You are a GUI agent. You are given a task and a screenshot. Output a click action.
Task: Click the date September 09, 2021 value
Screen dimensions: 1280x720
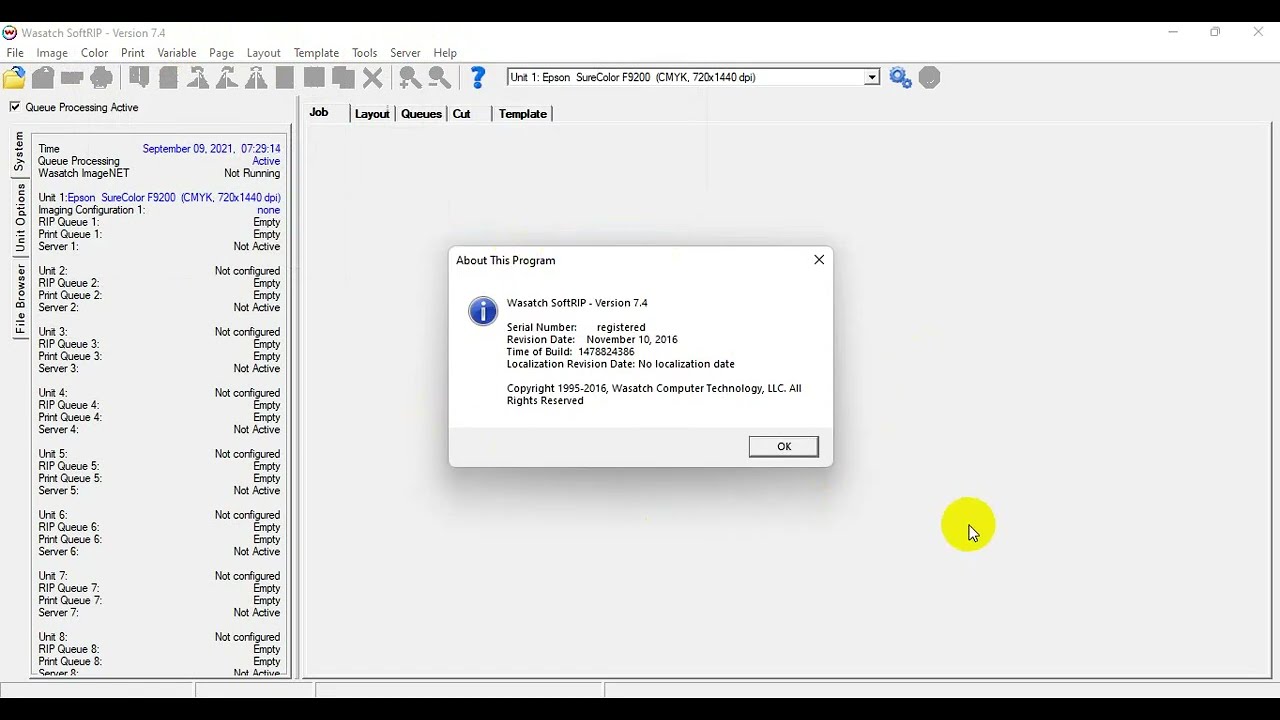211,149
